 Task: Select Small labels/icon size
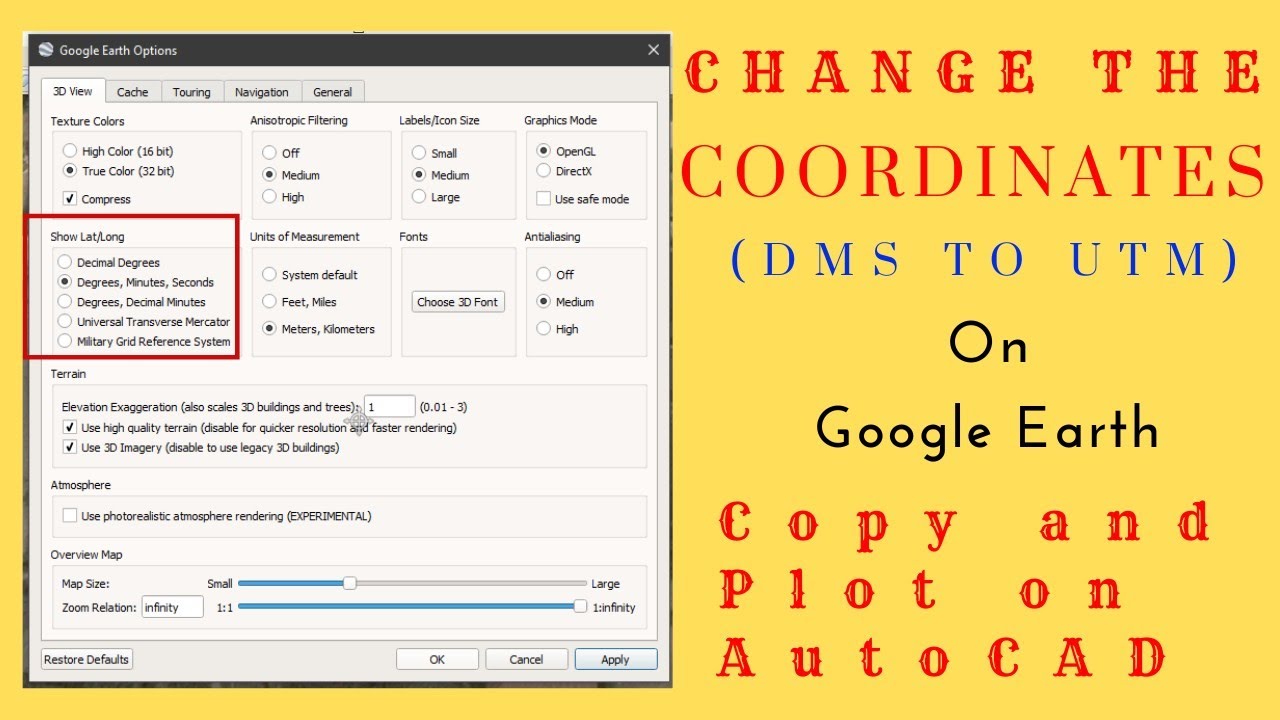click(x=419, y=153)
